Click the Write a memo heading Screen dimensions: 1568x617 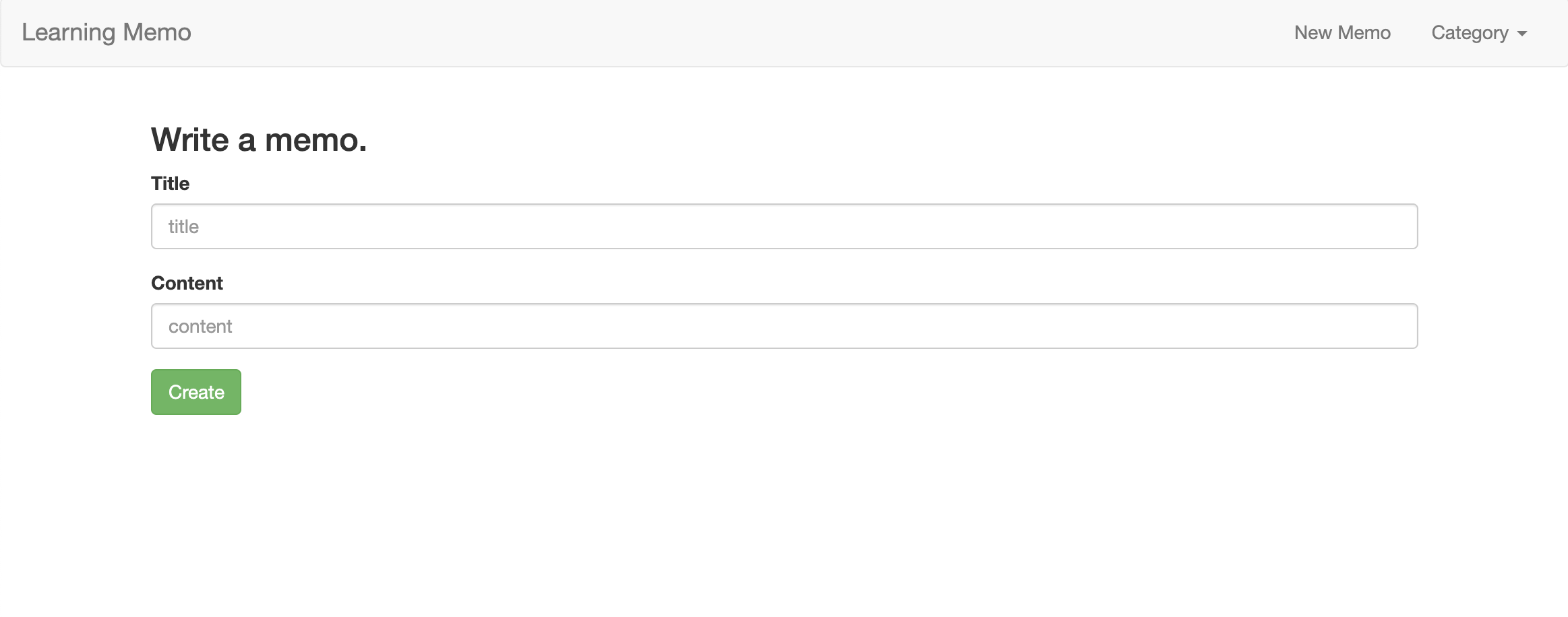click(259, 139)
